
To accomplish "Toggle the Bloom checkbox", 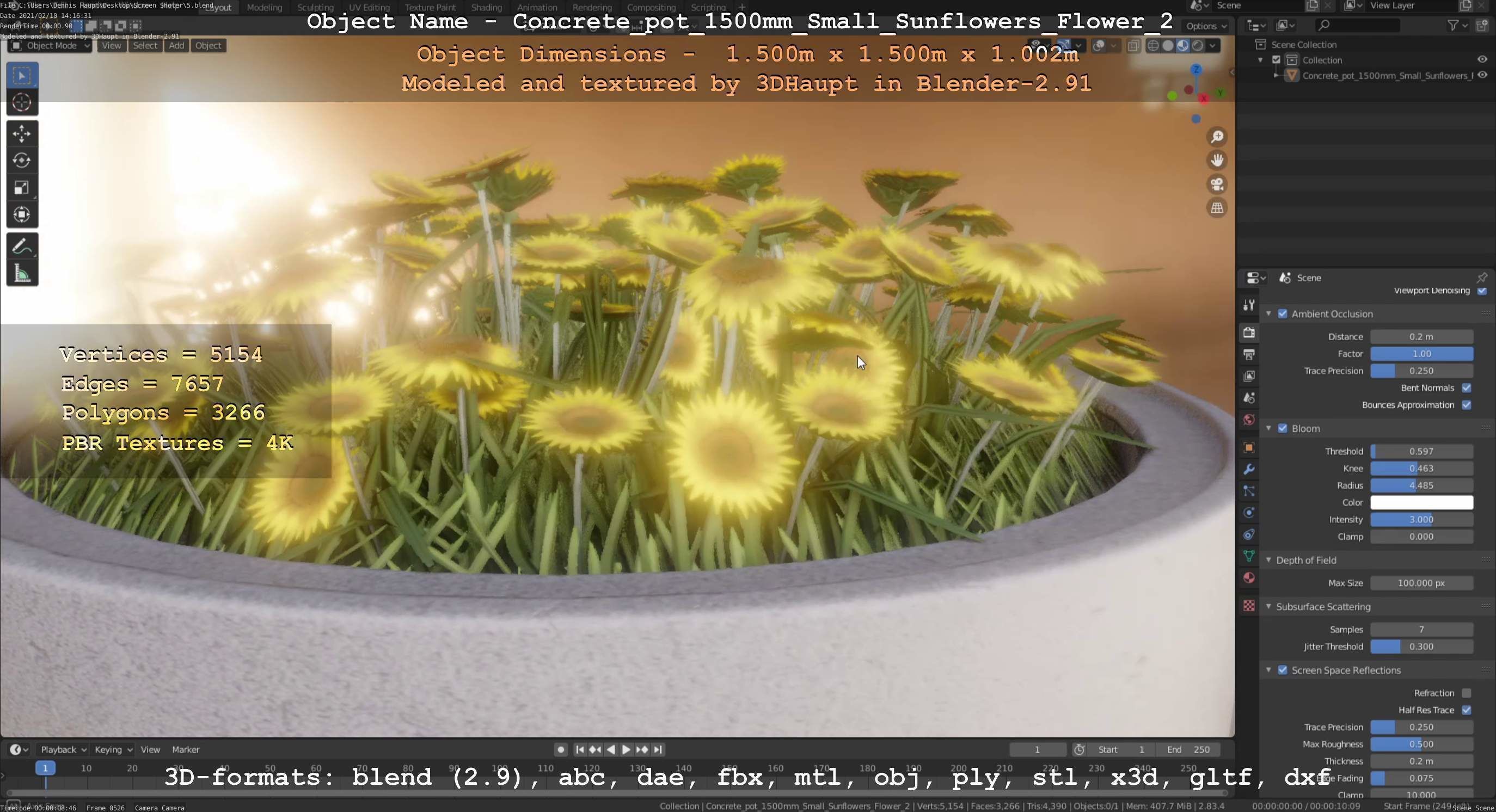I will 1283,428.
